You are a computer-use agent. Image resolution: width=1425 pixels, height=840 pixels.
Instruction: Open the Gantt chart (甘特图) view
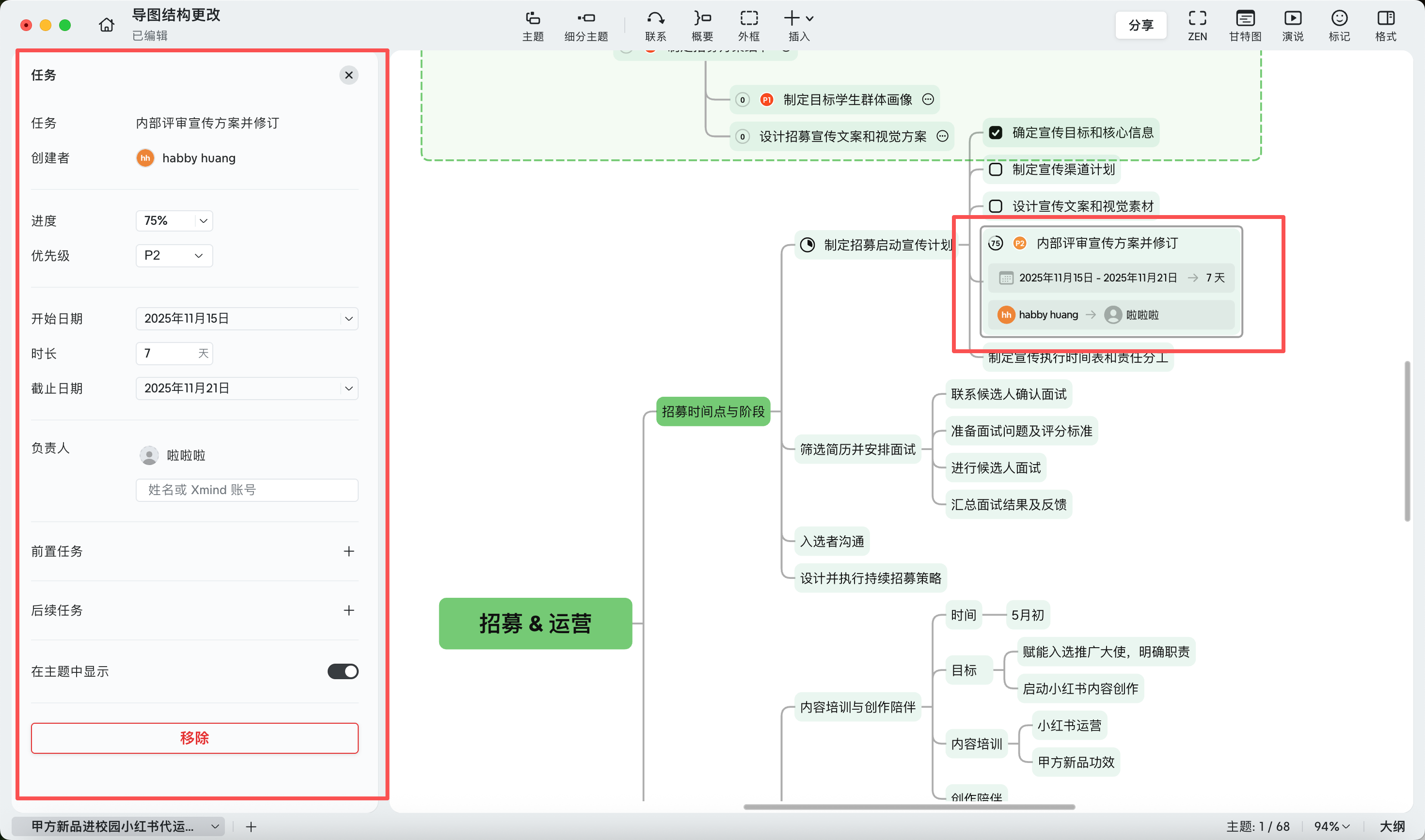click(1245, 19)
